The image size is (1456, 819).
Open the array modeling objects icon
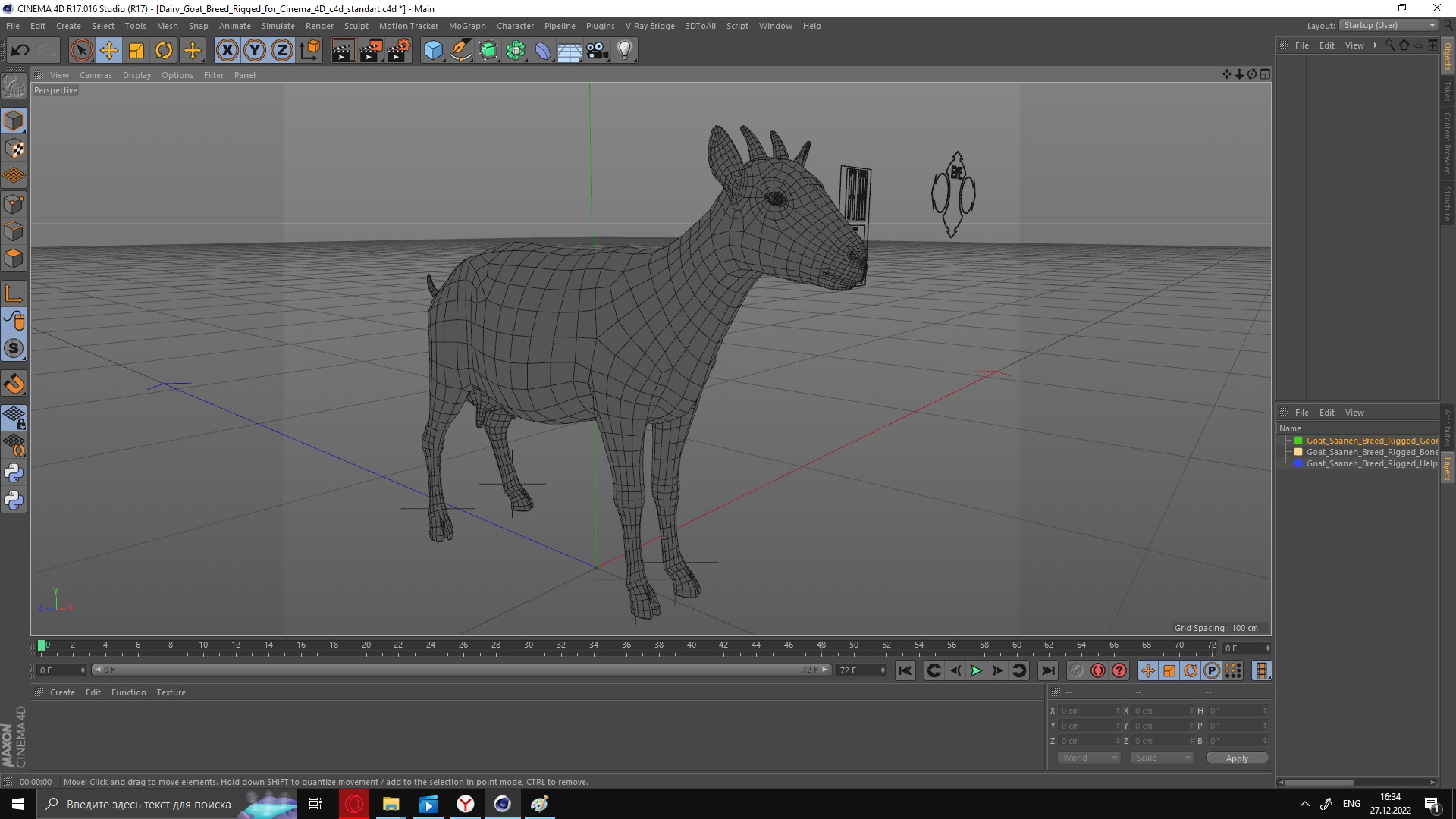point(516,51)
